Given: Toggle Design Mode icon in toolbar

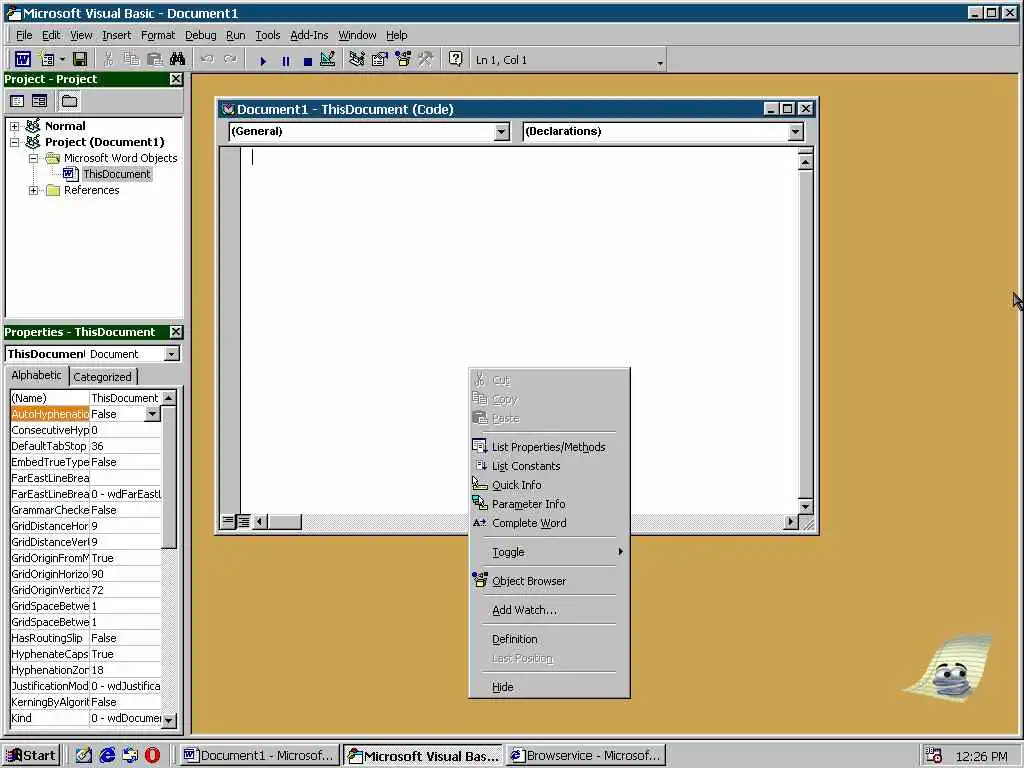Looking at the screenshot, I should (x=328, y=59).
